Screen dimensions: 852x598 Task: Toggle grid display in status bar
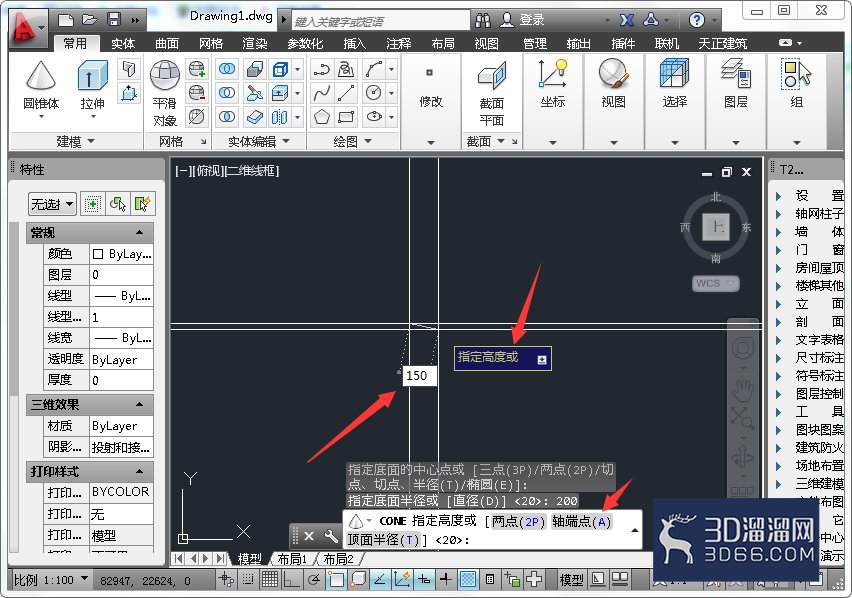coord(270,580)
